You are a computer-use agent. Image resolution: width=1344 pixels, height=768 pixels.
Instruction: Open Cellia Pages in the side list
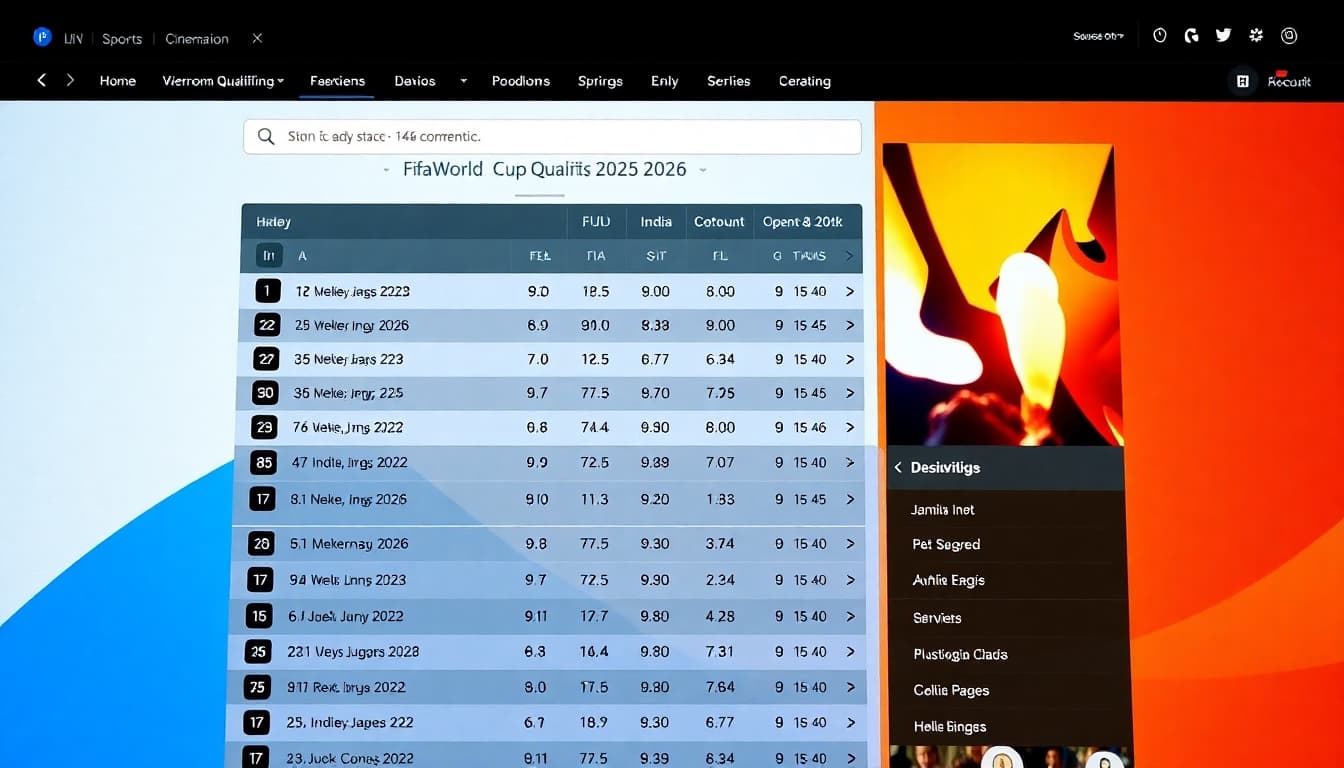[x=951, y=690]
